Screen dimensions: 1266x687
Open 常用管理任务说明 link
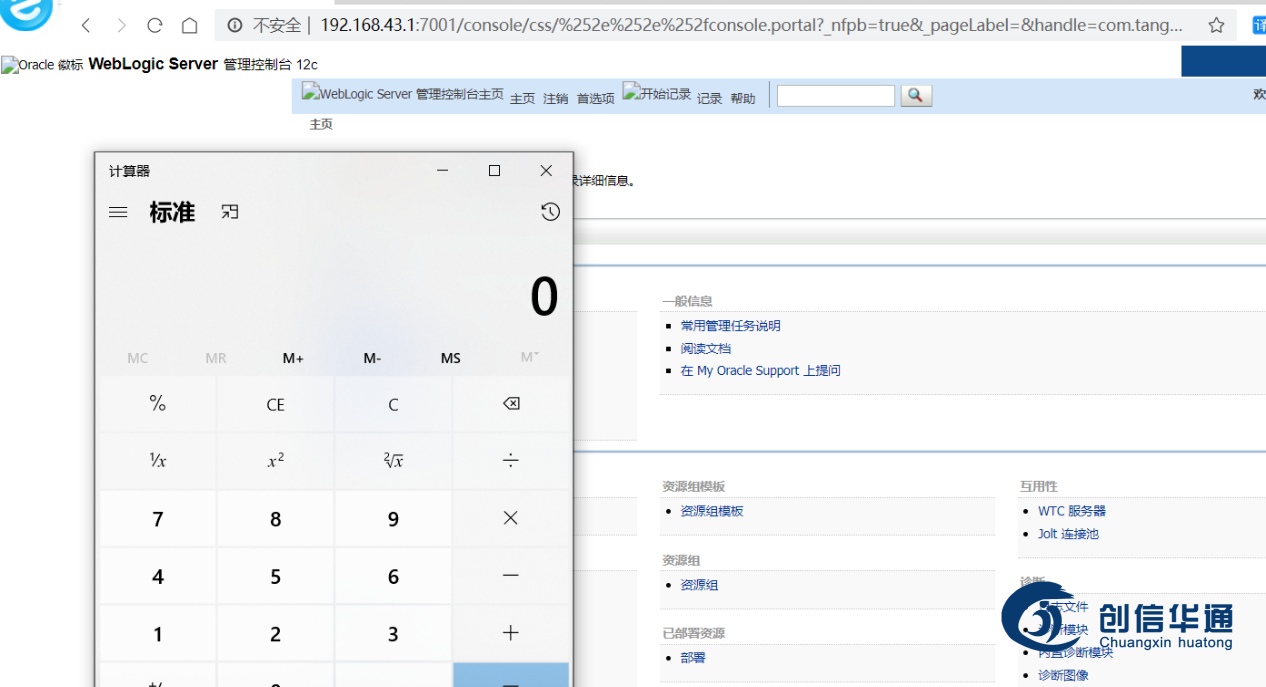pyautogui.click(x=731, y=326)
